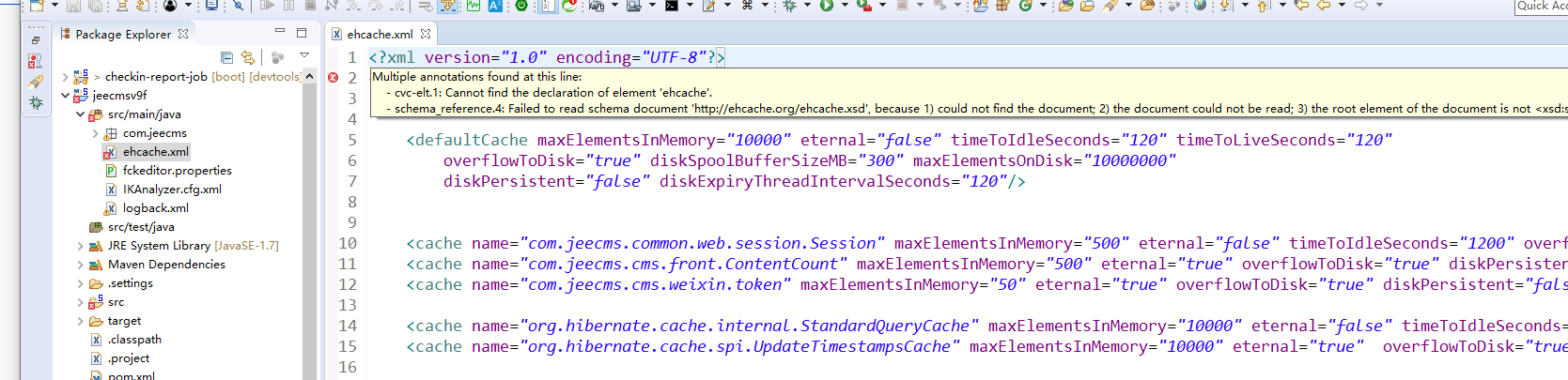
Task: Navigate Forward with grey arrow icon
Action: pos(1360,6)
